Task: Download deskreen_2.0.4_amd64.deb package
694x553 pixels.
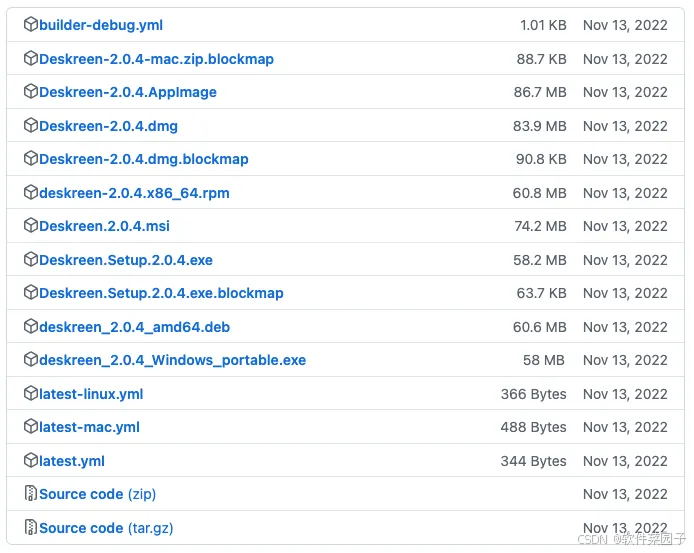Action: (135, 327)
